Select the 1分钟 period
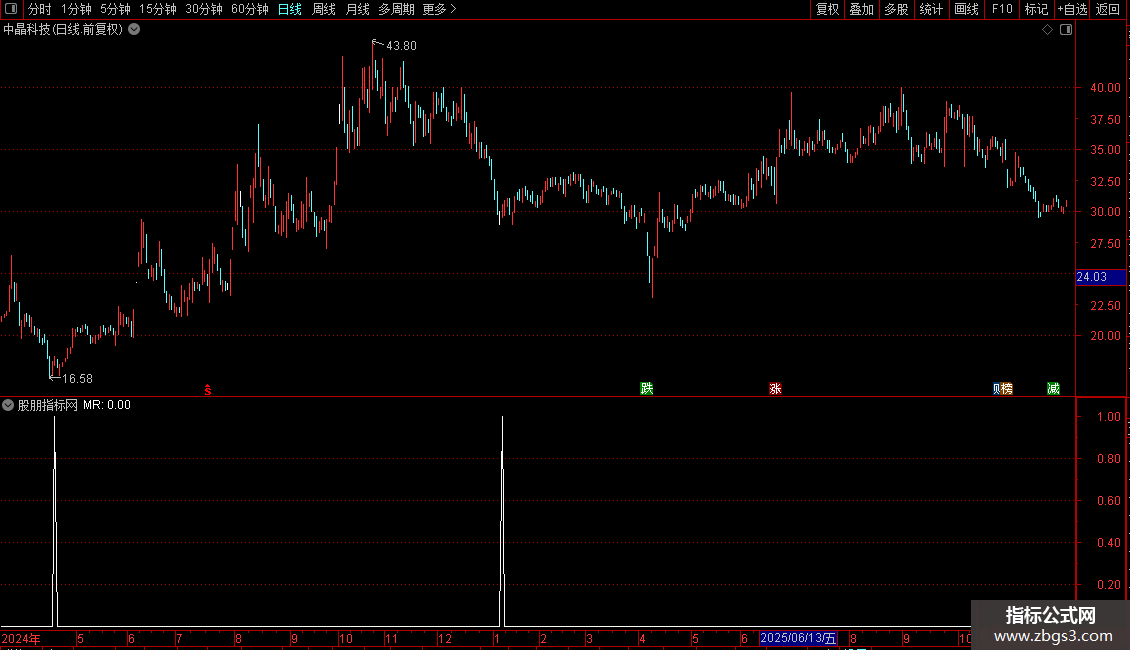This screenshot has width=1130, height=650. click(x=76, y=9)
